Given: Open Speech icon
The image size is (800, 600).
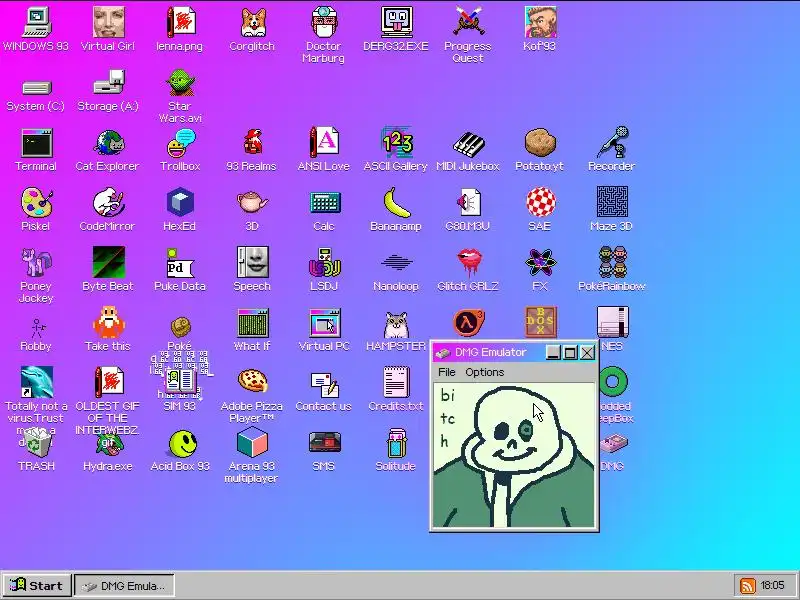Looking at the screenshot, I should tap(252, 262).
